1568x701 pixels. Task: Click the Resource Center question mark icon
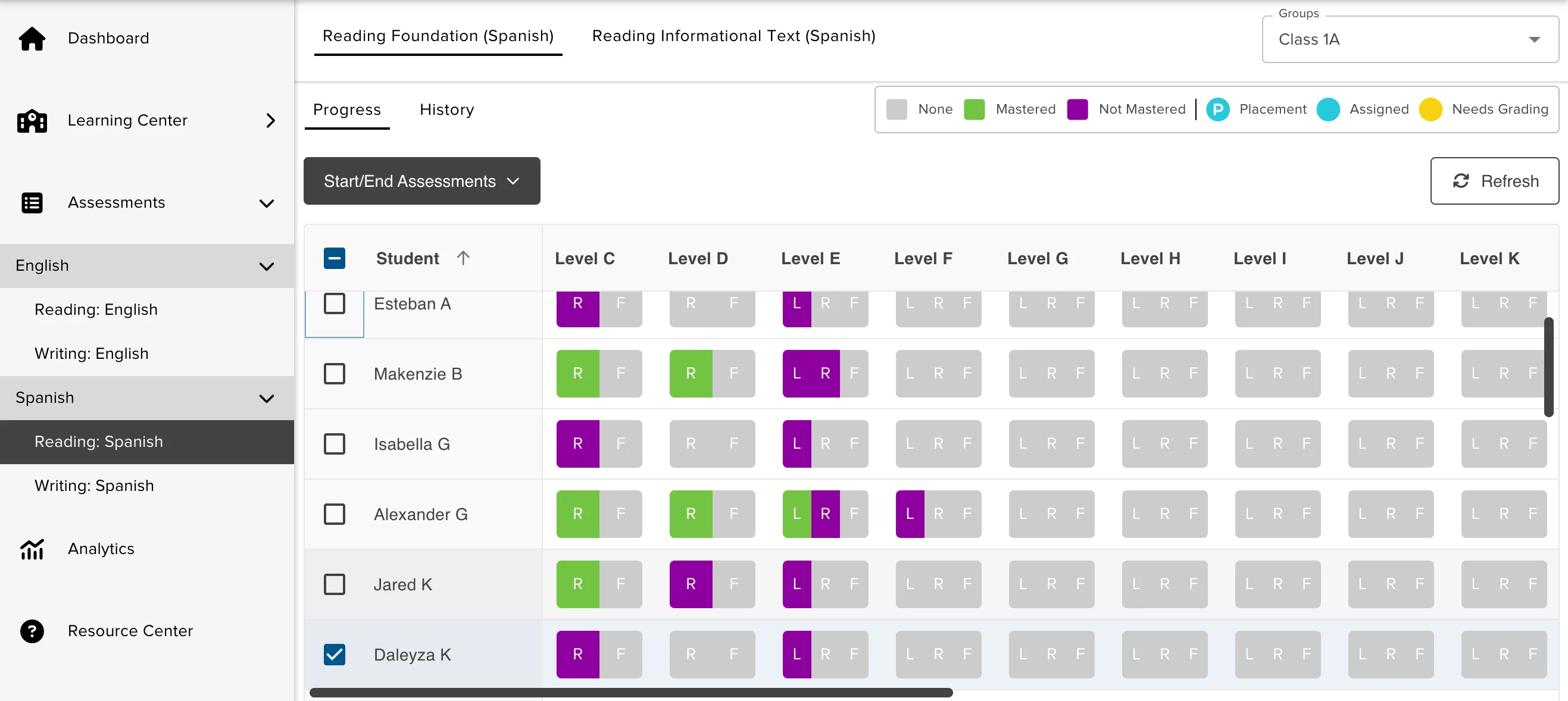pos(32,631)
